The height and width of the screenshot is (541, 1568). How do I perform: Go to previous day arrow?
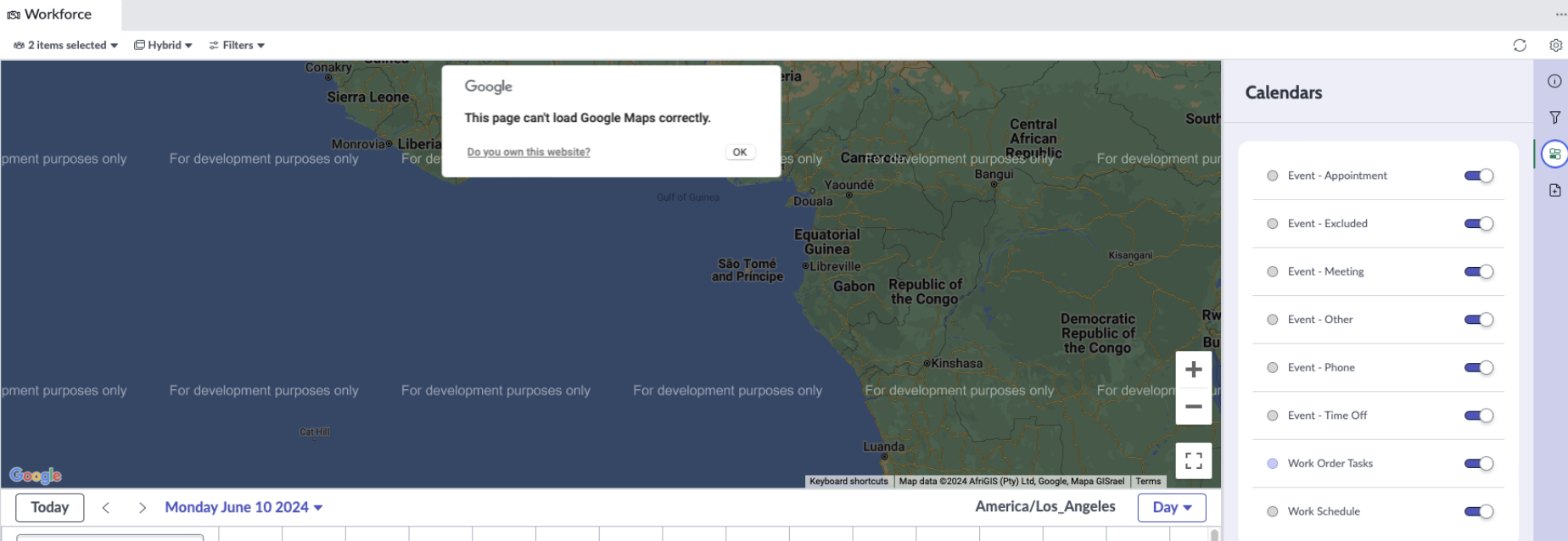pyautogui.click(x=106, y=508)
